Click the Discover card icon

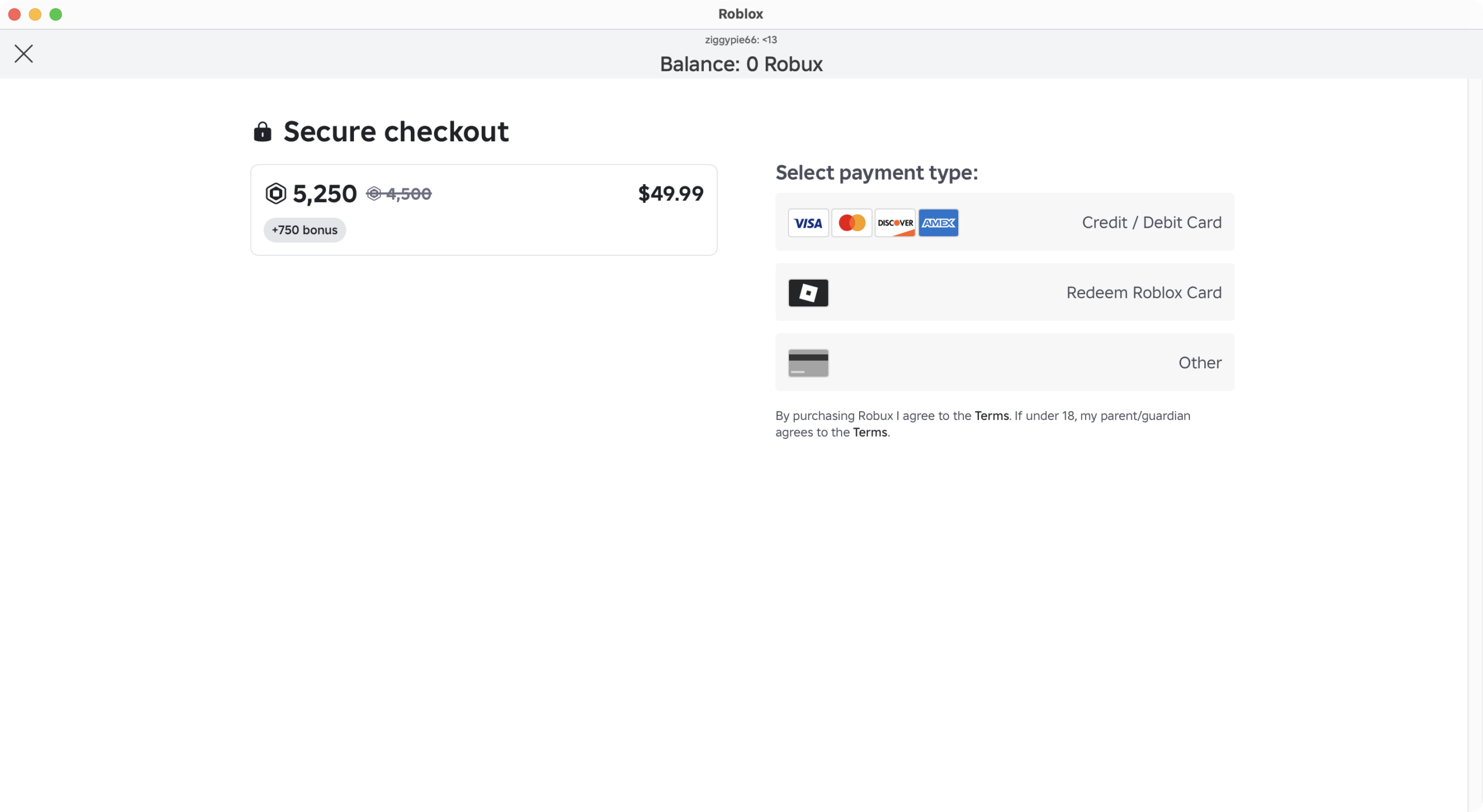pos(894,222)
